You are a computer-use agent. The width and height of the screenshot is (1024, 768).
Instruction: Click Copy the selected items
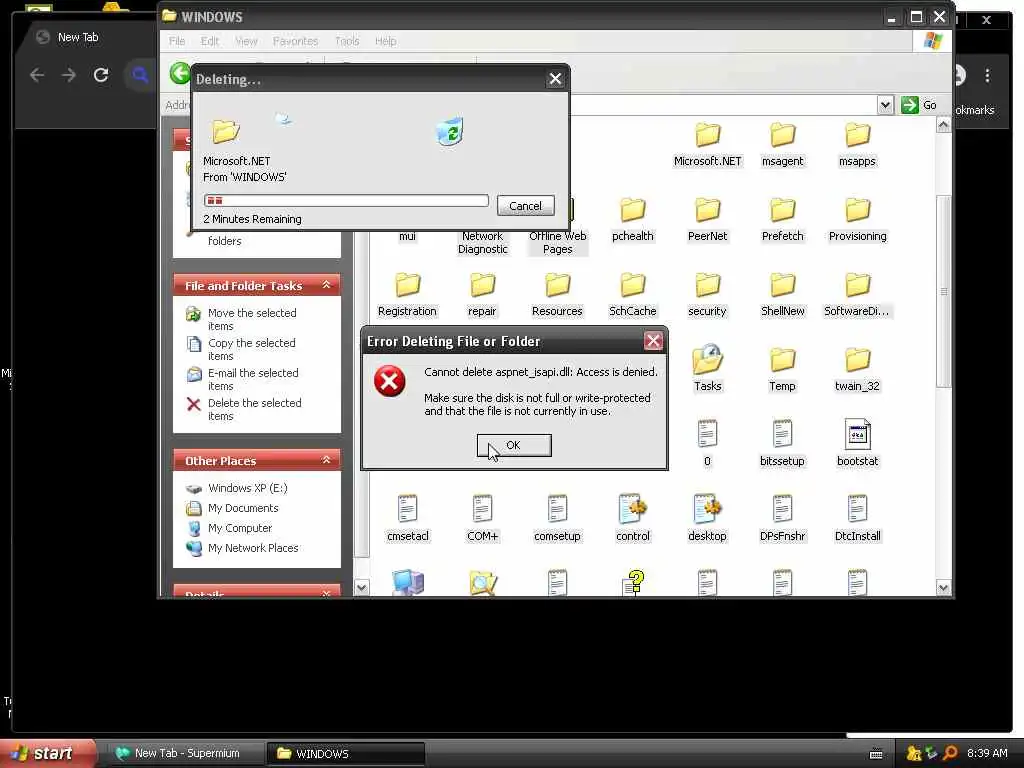(x=251, y=349)
